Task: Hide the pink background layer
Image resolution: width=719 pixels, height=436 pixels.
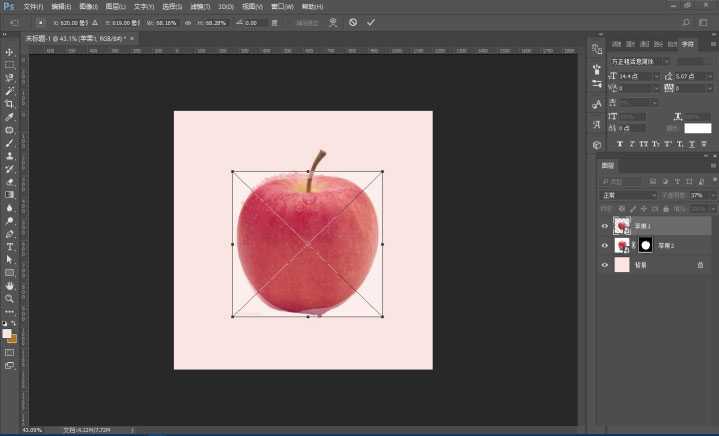Action: pos(604,265)
